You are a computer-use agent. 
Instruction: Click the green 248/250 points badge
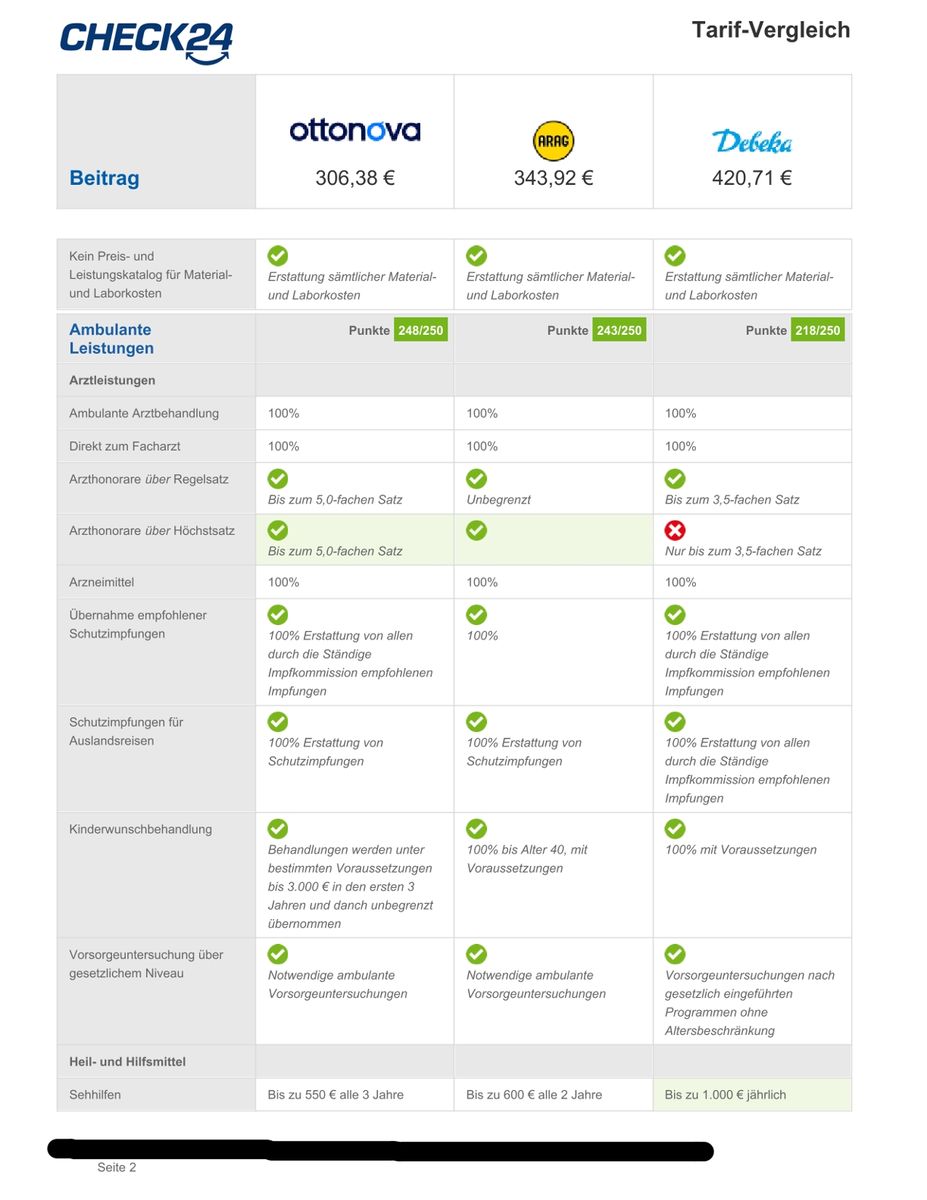coord(420,330)
